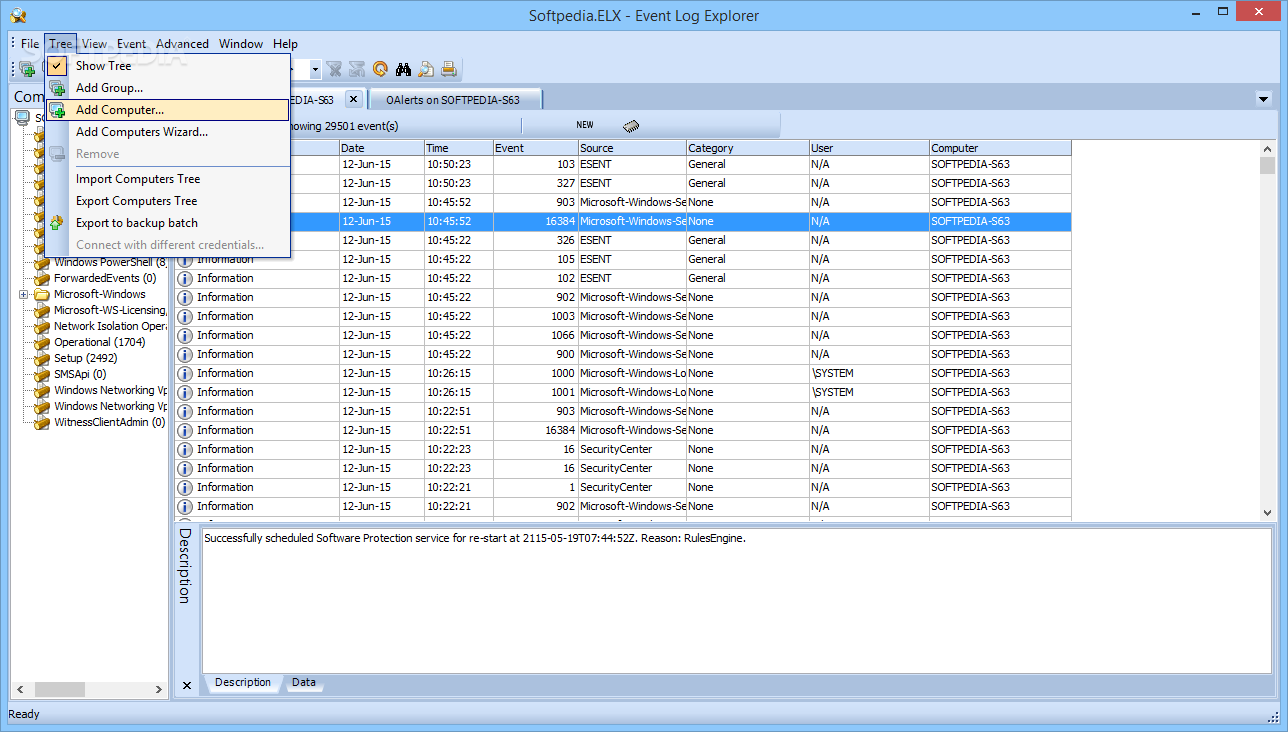The height and width of the screenshot is (732, 1288).
Task: Click the tree panel horizontal scrollbar thumb
Action: (x=59, y=690)
